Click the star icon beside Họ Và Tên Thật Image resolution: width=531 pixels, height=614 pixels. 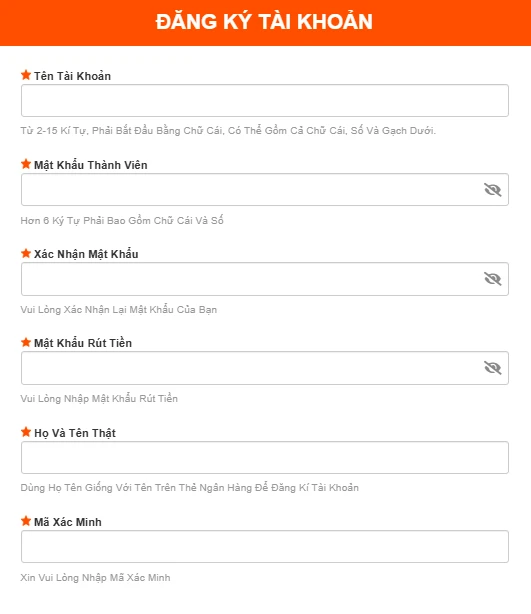click(x=26, y=432)
